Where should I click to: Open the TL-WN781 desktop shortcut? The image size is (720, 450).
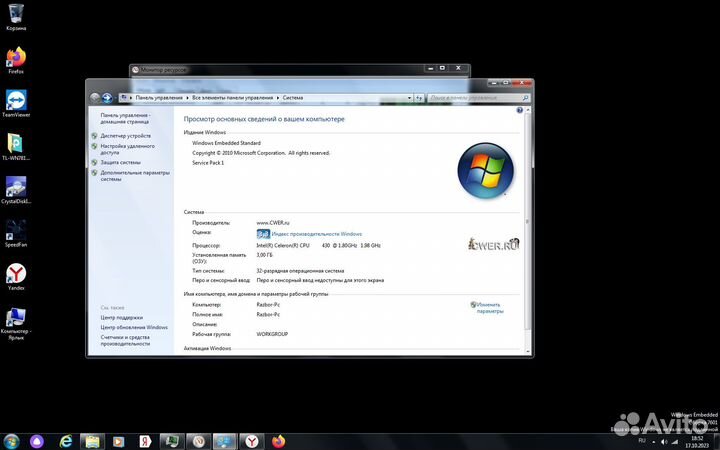coord(16,147)
